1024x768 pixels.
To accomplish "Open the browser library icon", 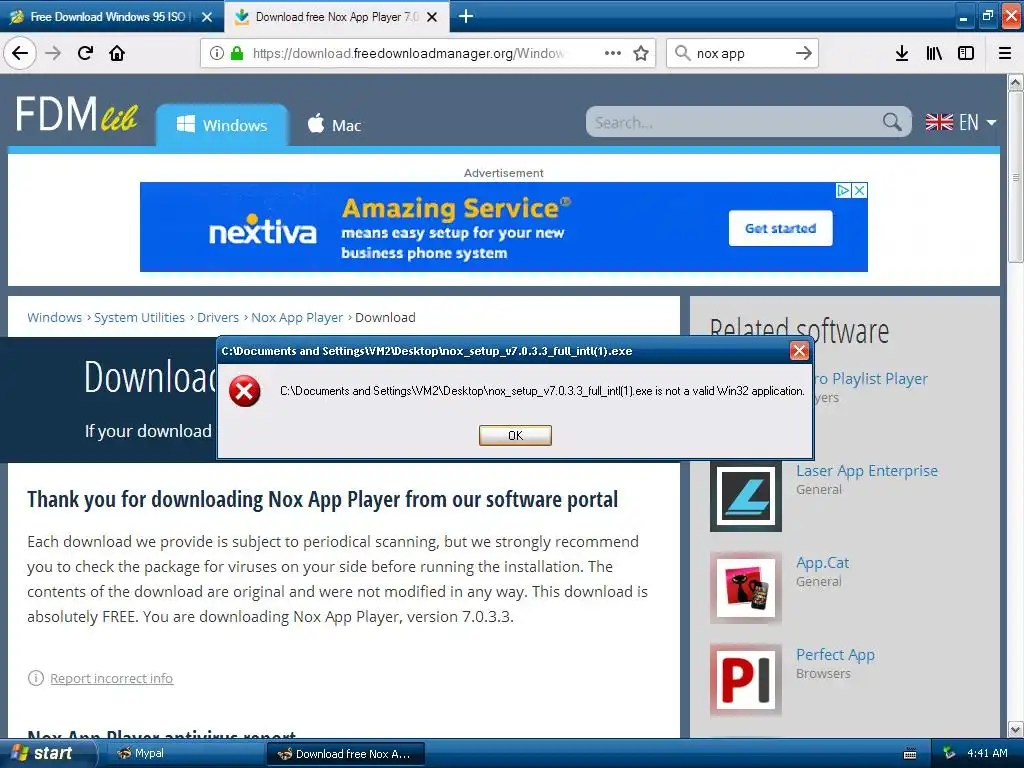I will pos(934,53).
